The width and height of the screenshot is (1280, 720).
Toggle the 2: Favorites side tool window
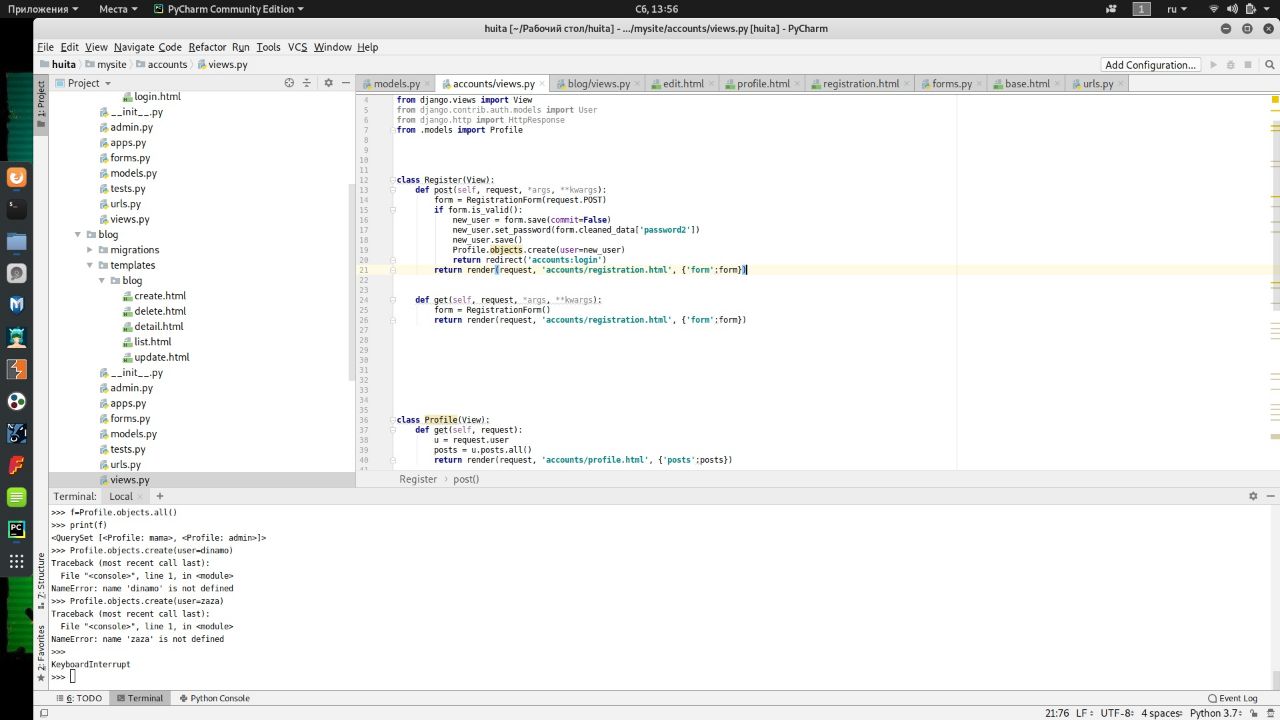41,653
